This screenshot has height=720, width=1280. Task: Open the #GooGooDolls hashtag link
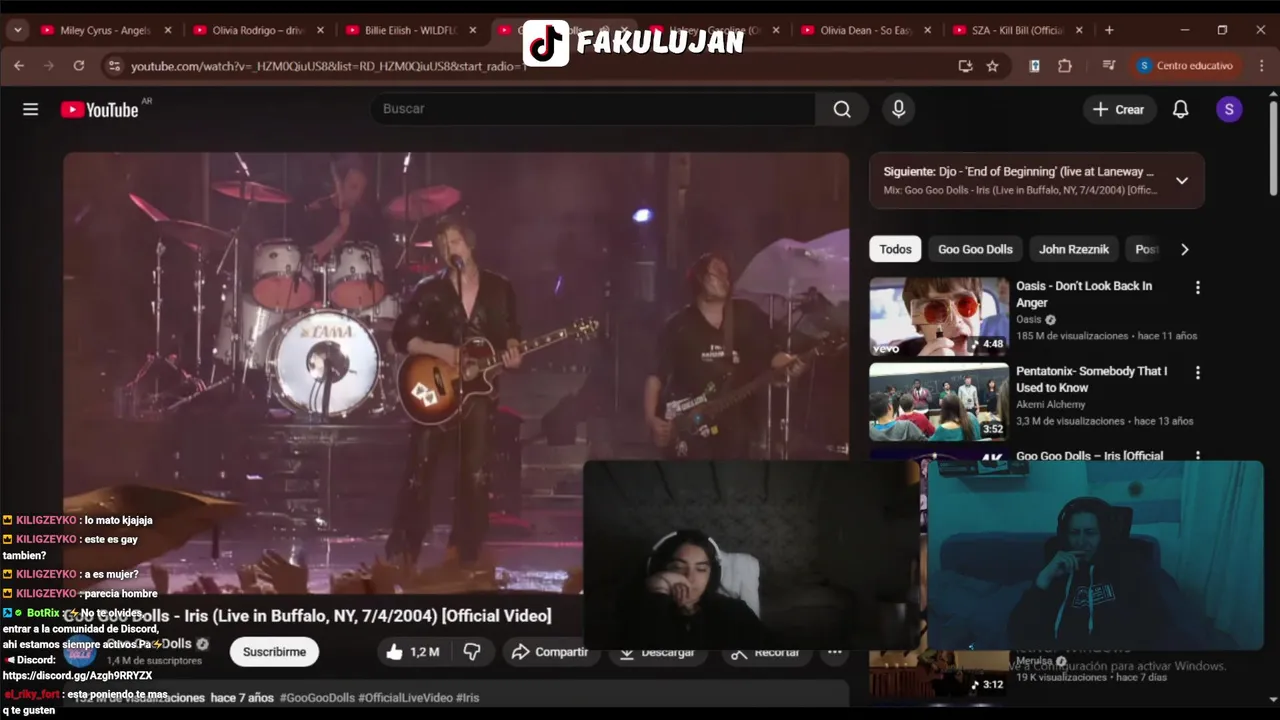(x=317, y=697)
